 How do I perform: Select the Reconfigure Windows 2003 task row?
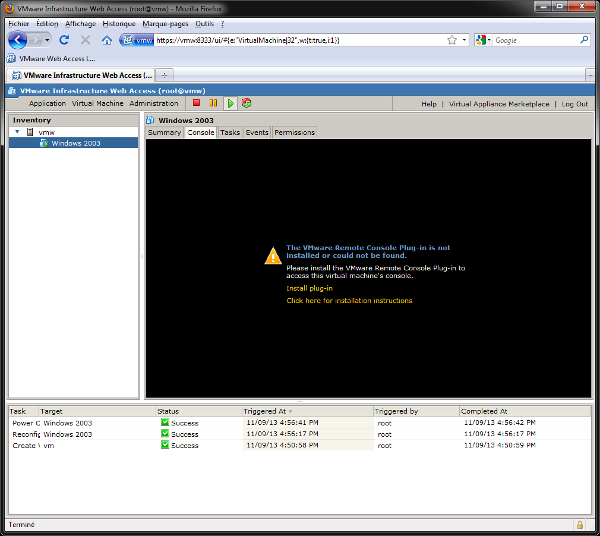click(x=300, y=434)
